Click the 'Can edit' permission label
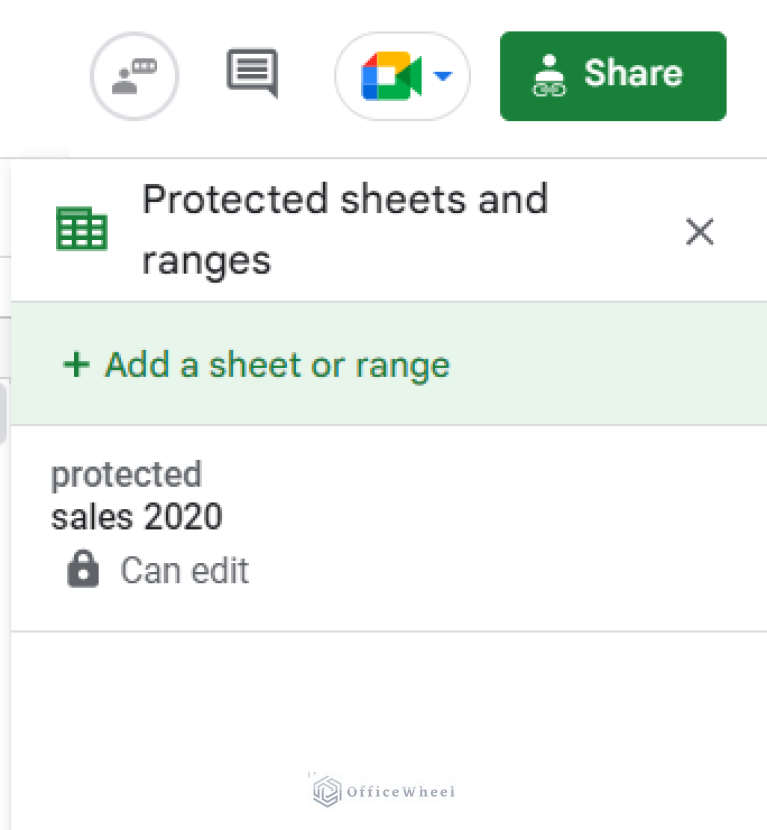 point(184,571)
